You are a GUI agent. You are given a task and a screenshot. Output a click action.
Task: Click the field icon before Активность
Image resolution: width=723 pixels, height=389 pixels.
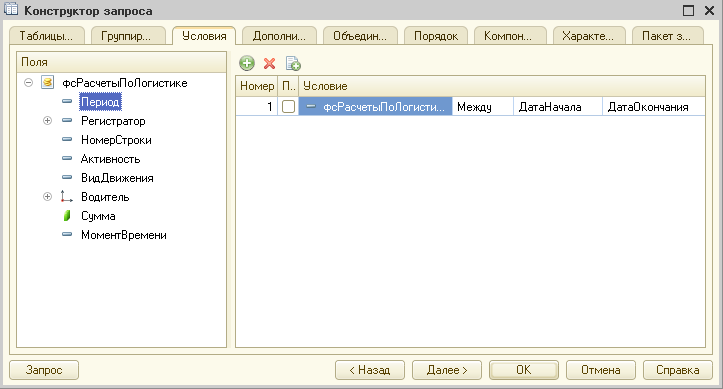pyautogui.click(x=67, y=158)
